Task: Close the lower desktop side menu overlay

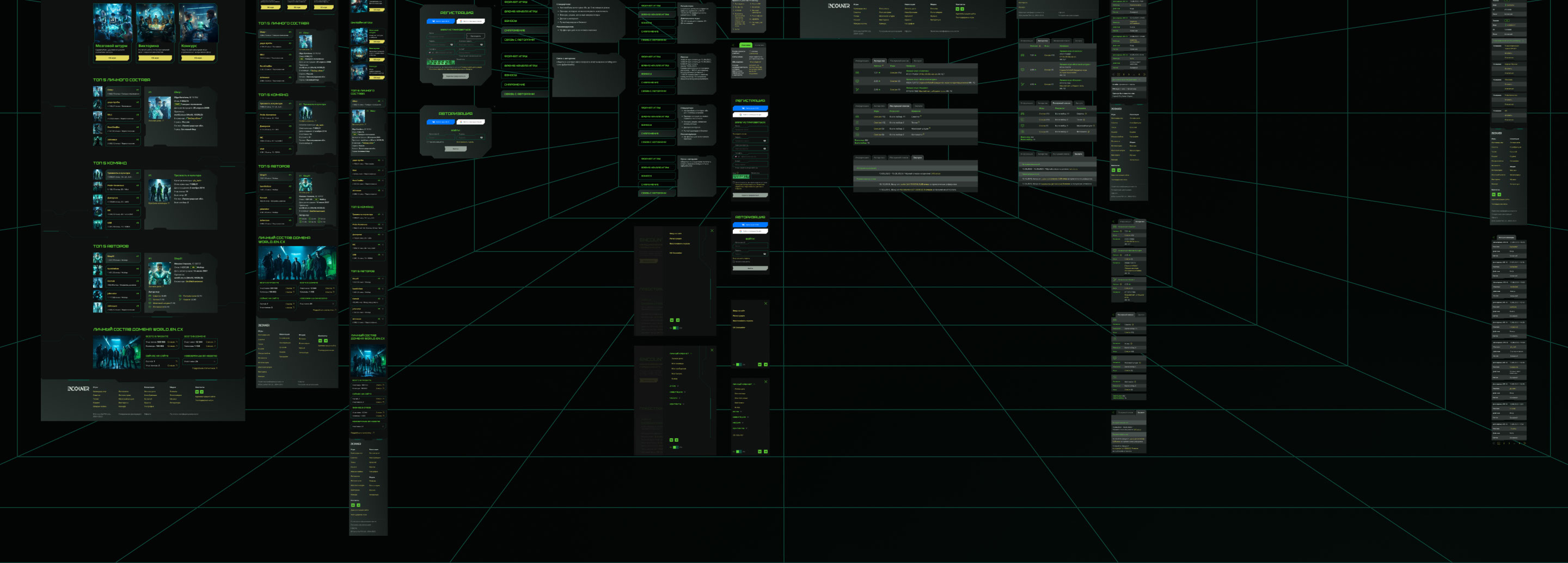Action: pyautogui.click(x=712, y=350)
